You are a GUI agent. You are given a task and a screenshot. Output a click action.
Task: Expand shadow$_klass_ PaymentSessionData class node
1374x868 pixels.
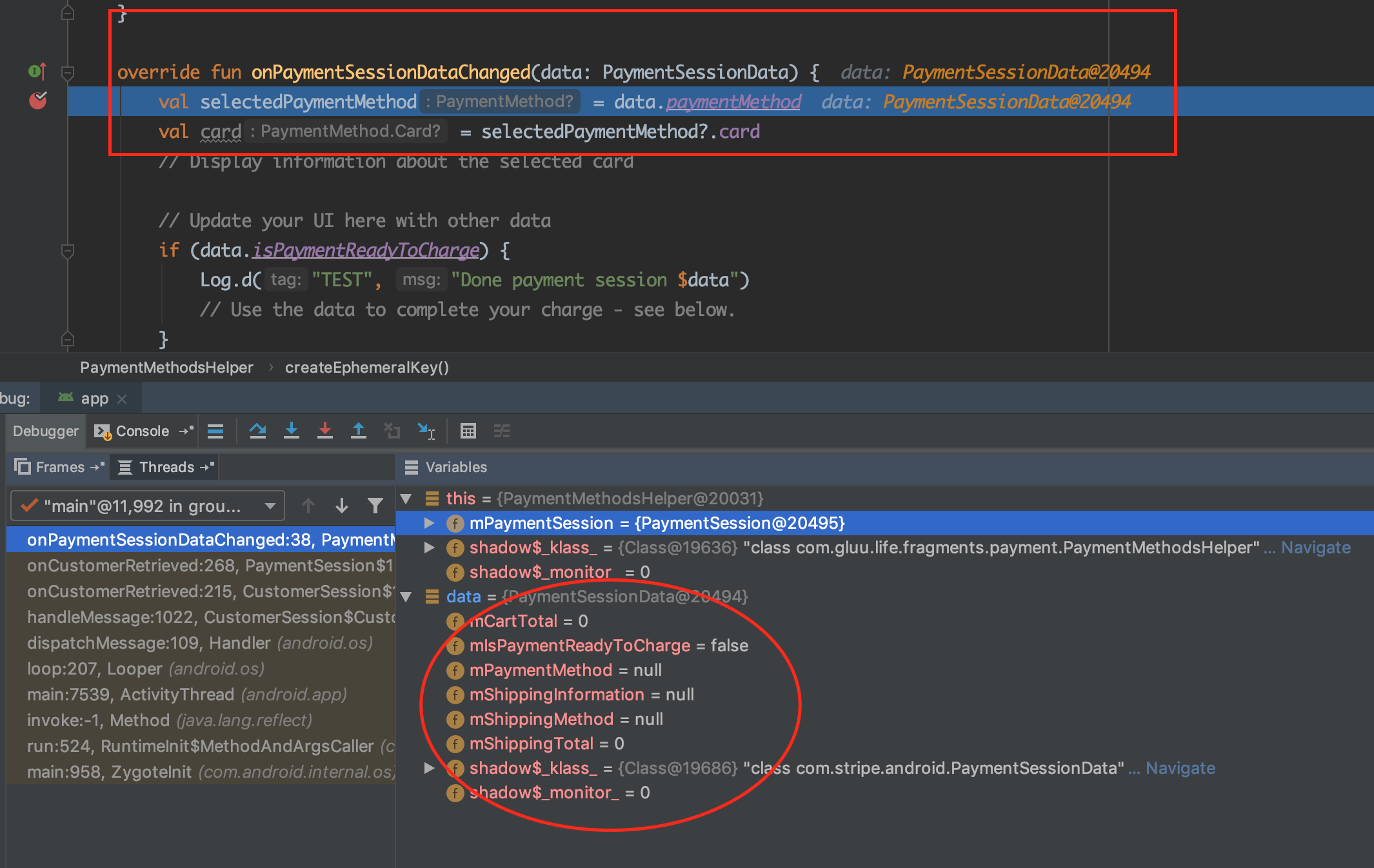[430, 768]
